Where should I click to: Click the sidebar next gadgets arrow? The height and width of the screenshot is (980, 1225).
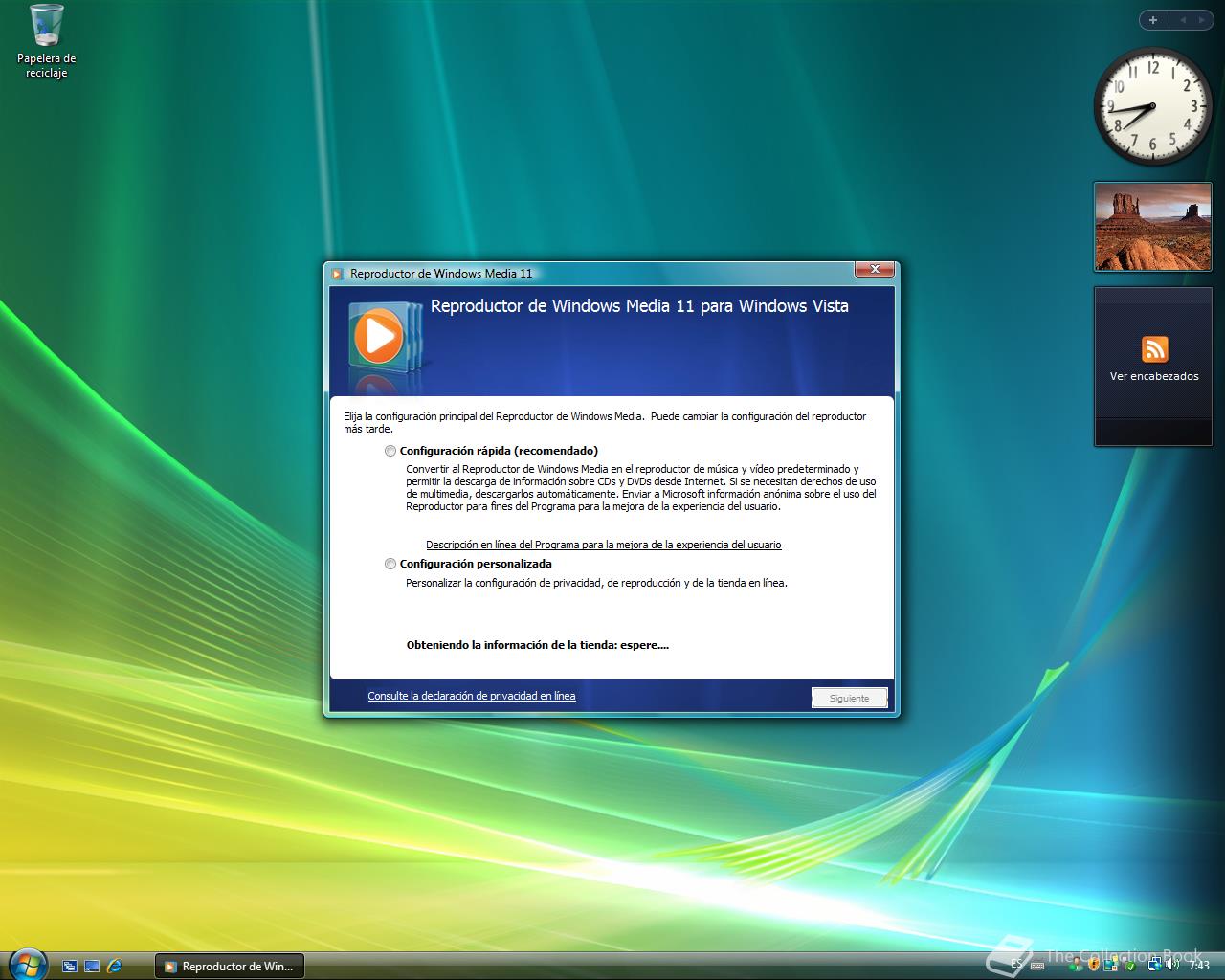(1202, 19)
